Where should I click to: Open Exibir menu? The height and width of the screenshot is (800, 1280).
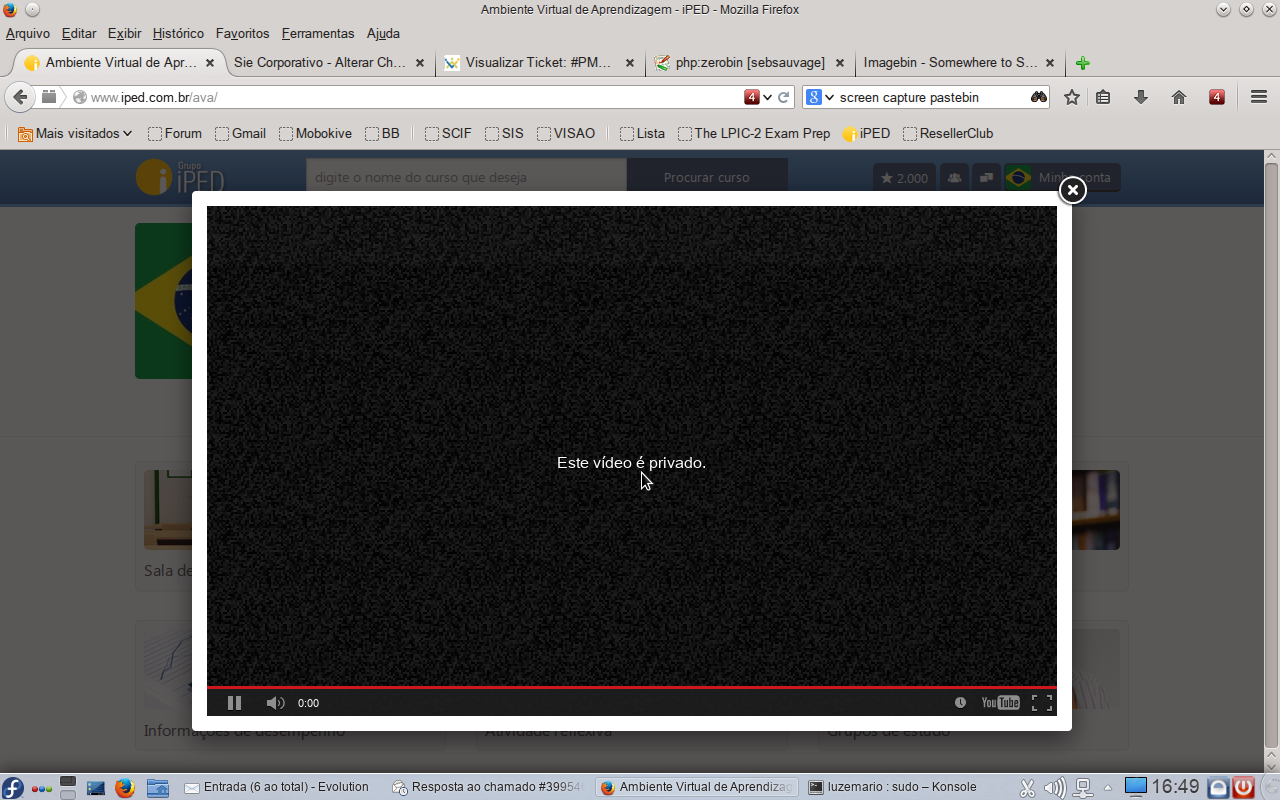124,33
